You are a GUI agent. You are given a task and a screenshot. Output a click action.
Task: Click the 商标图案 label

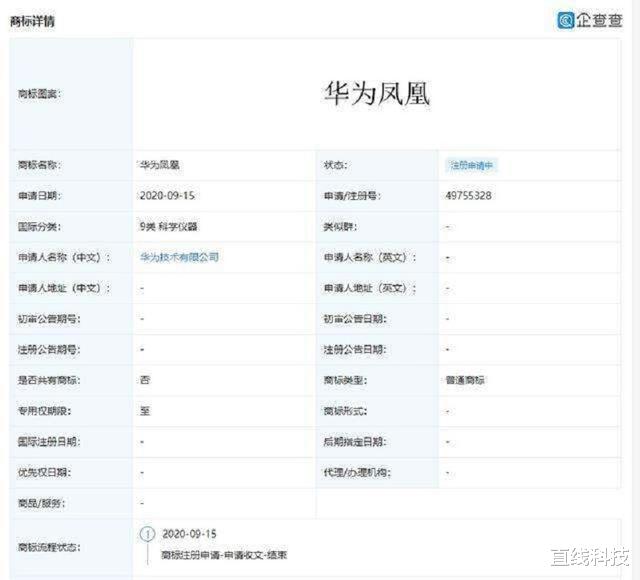[39, 94]
